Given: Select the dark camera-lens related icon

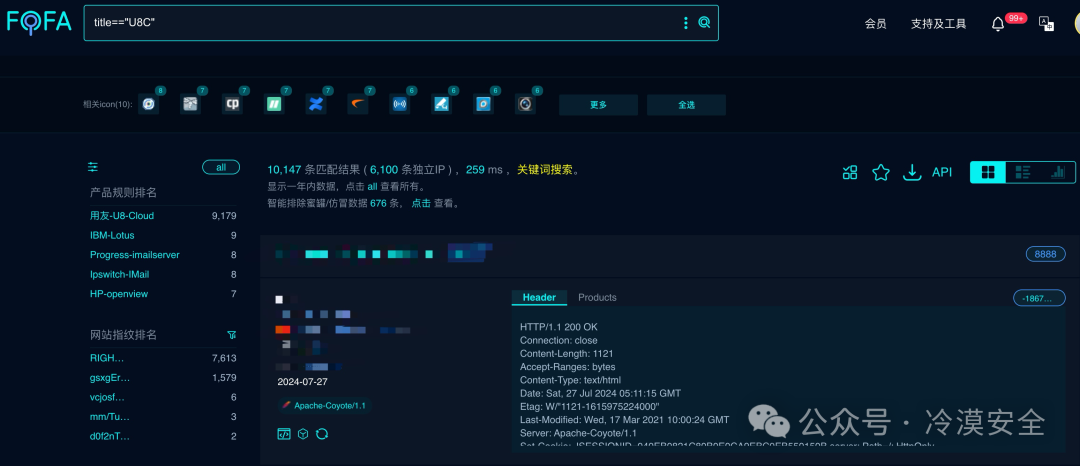Looking at the screenshot, I should (526, 105).
